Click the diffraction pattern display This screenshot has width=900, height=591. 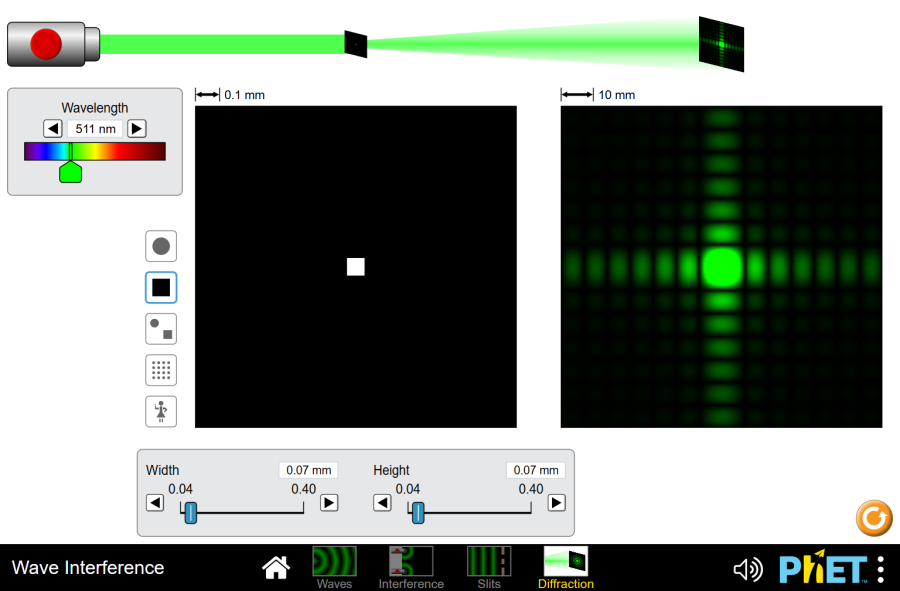tap(721, 267)
